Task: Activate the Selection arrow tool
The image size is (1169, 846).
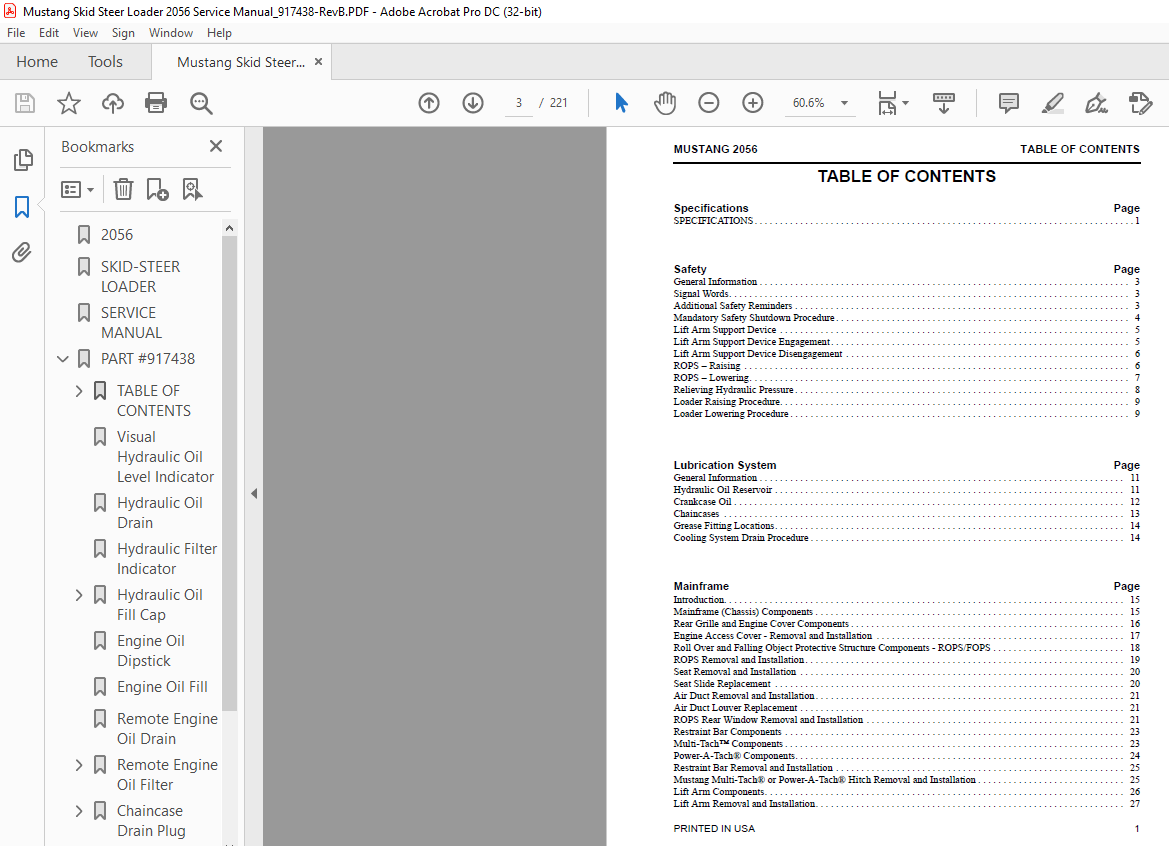Action: (x=621, y=103)
